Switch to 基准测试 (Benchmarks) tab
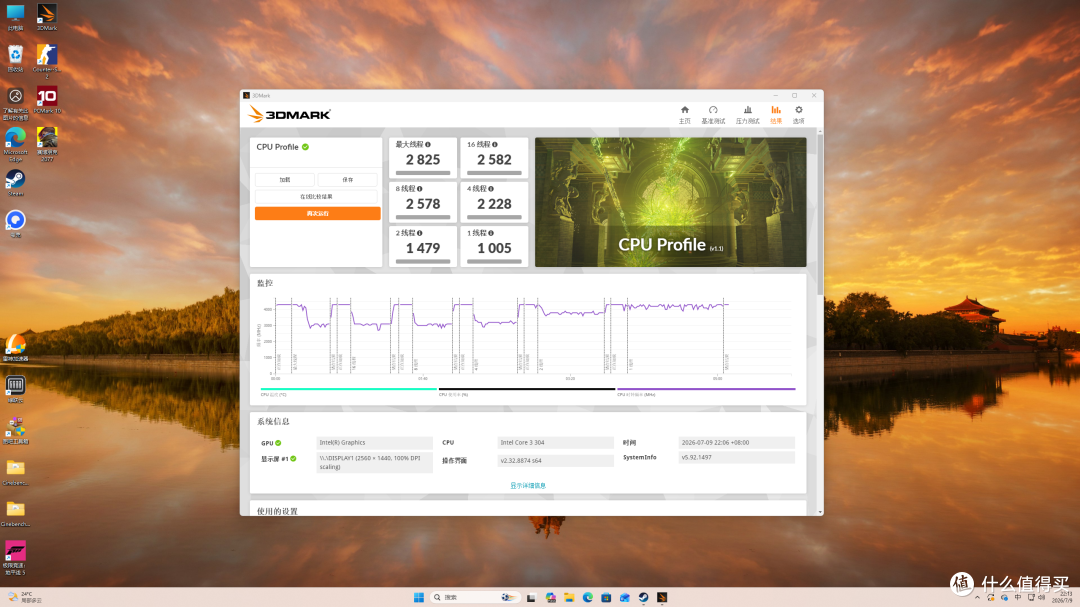The image size is (1080, 607). coord(713,114)
